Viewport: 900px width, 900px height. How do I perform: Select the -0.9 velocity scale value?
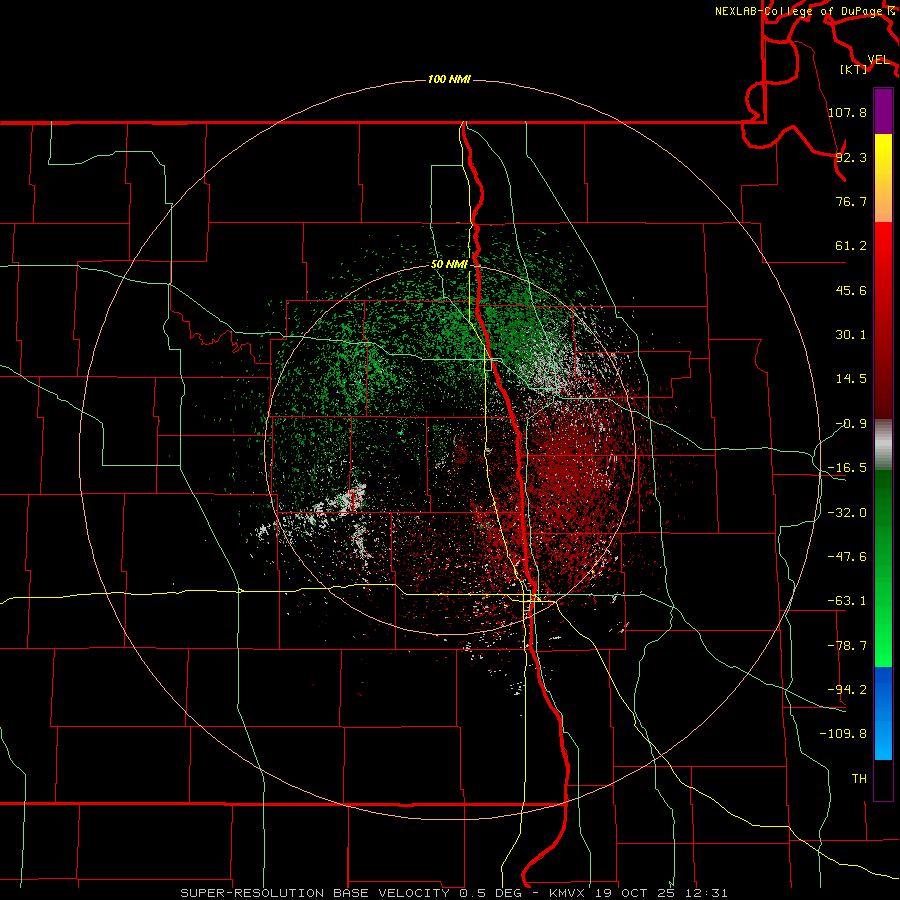(851, 424)
